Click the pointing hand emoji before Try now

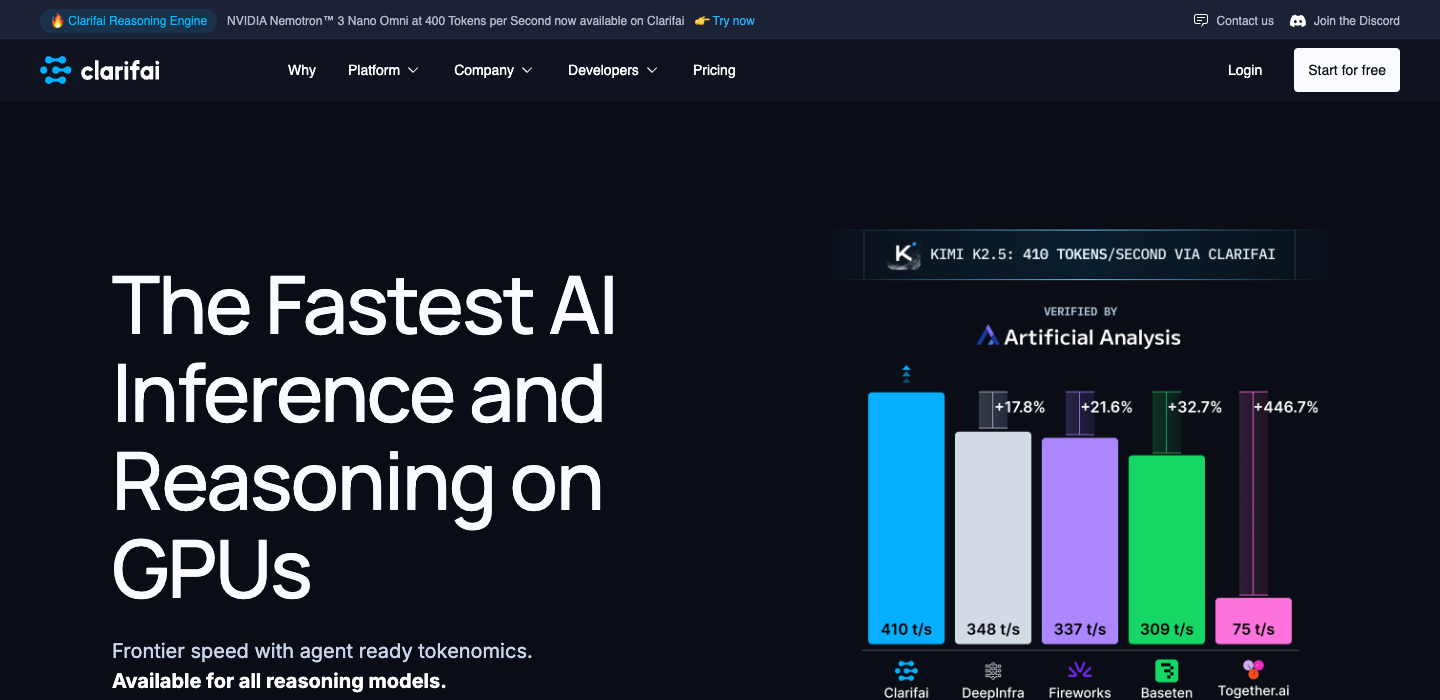tap(702, 20)
